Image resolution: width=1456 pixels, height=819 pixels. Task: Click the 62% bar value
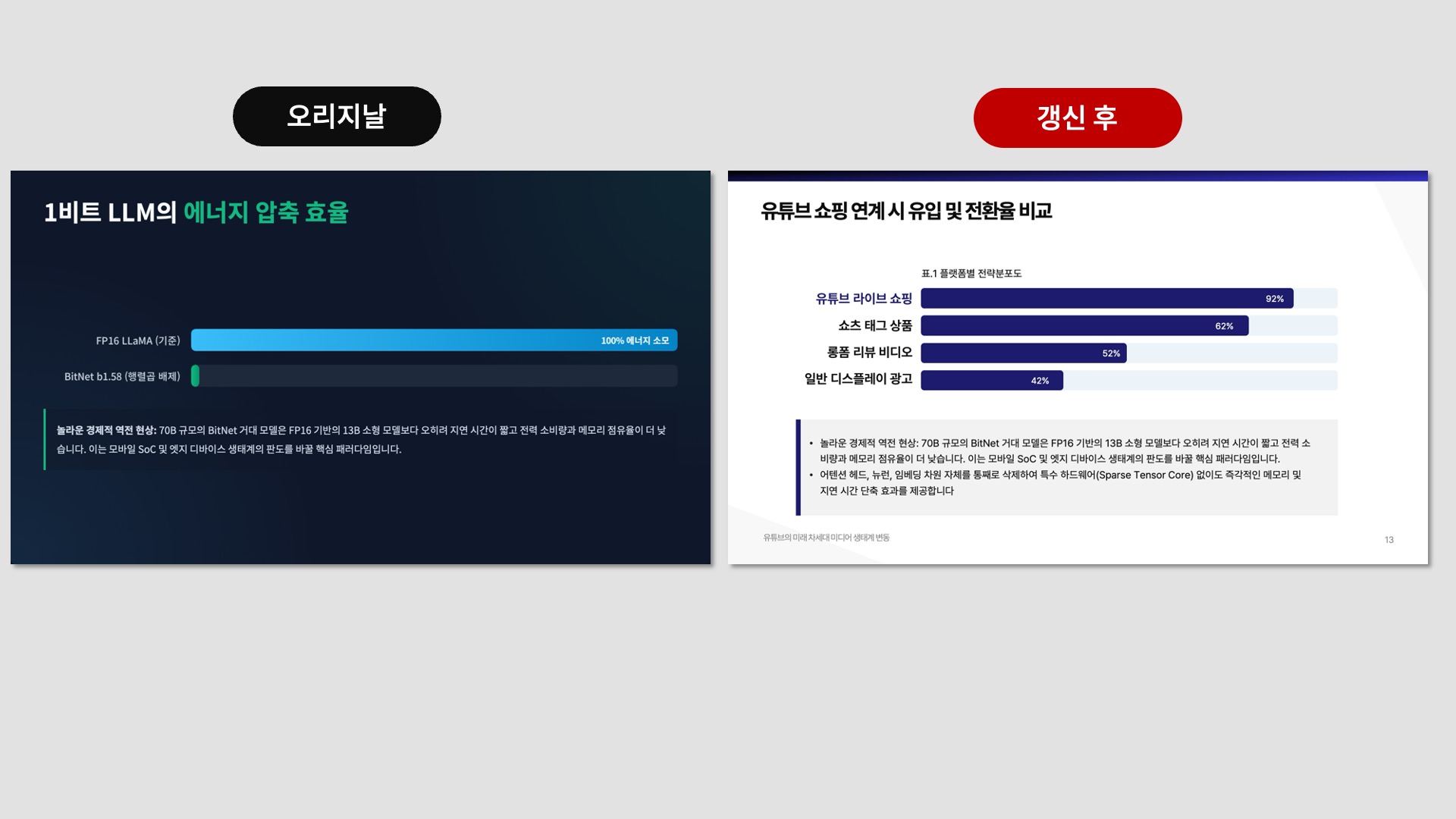click(1224, 326)
